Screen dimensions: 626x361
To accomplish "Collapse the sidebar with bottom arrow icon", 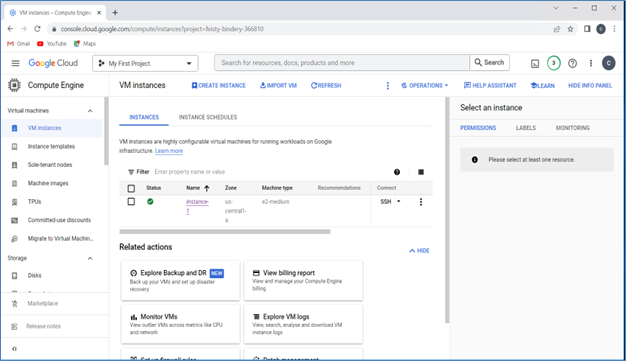I will pos(14,349).
